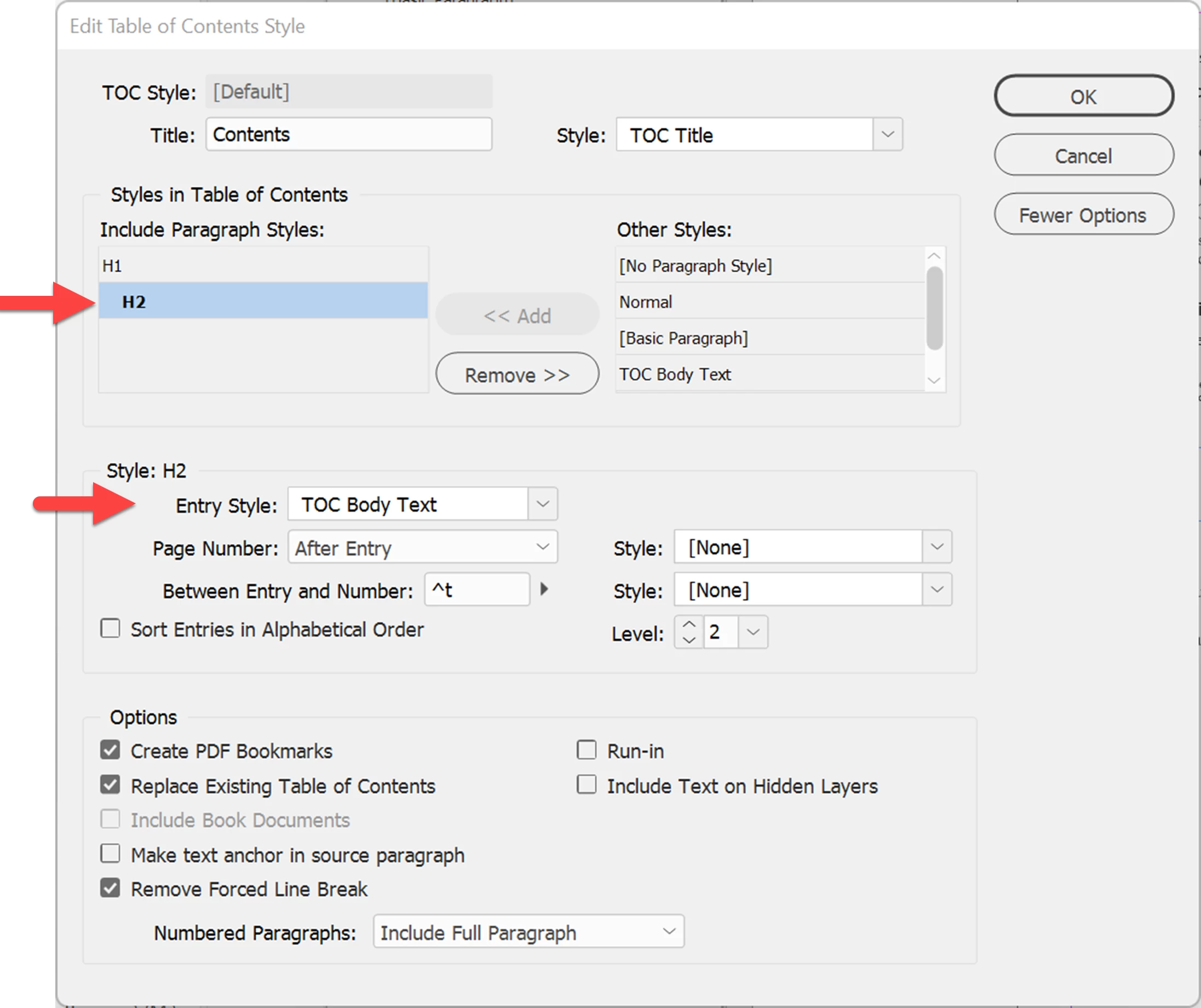This screenshot has height=1008, width=1201.
Task: Disable Create PDF Bookmarks checkbox
Action: pos(111,750)
